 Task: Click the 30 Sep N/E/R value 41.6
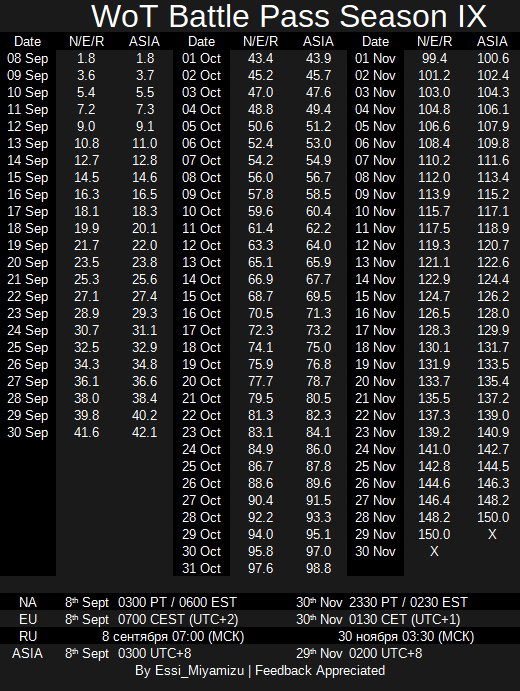tap(86, 432)
